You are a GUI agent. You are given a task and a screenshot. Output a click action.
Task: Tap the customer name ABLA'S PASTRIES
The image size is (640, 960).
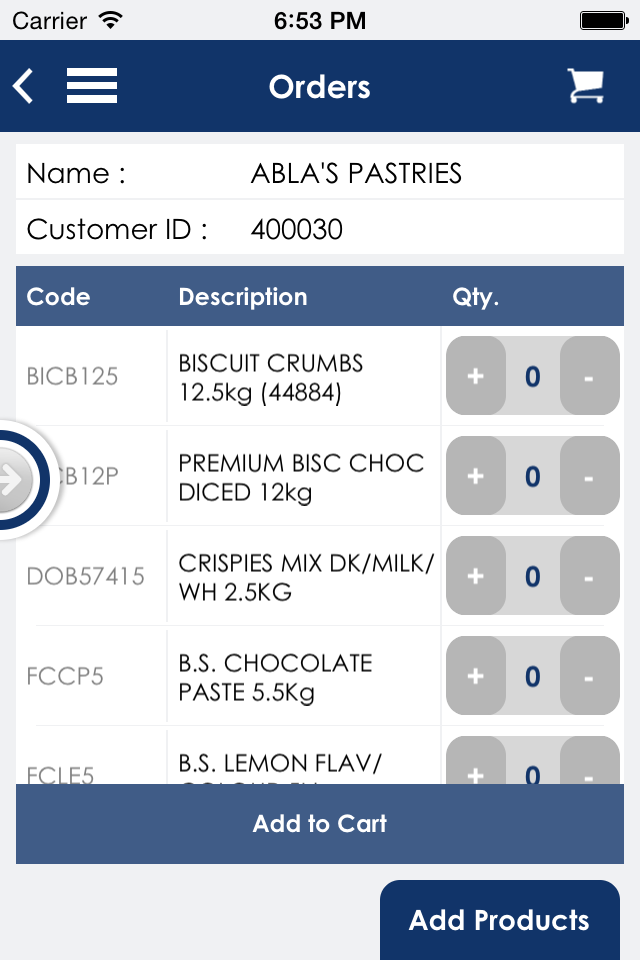[x=356, y=173]
